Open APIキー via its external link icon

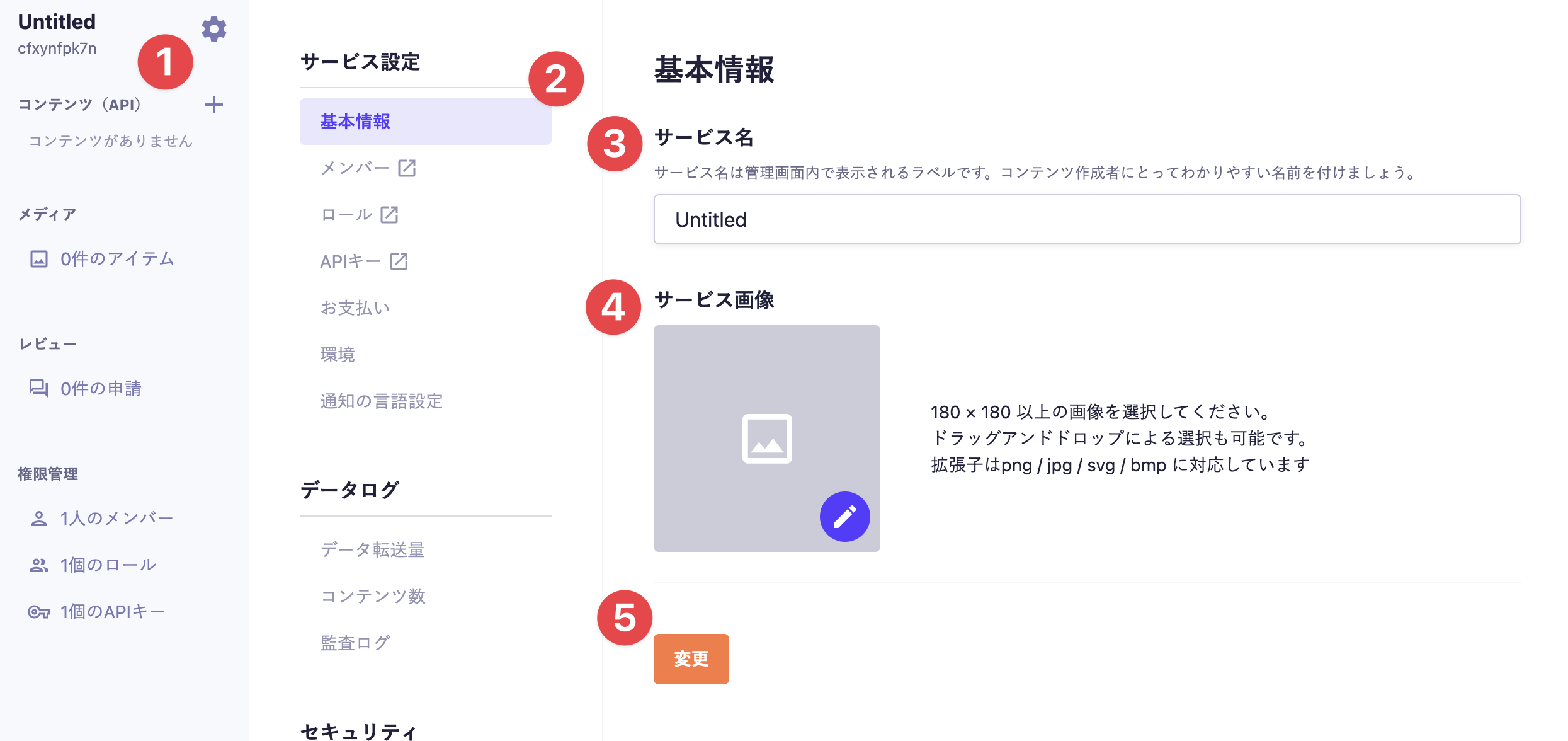[399, 260]
